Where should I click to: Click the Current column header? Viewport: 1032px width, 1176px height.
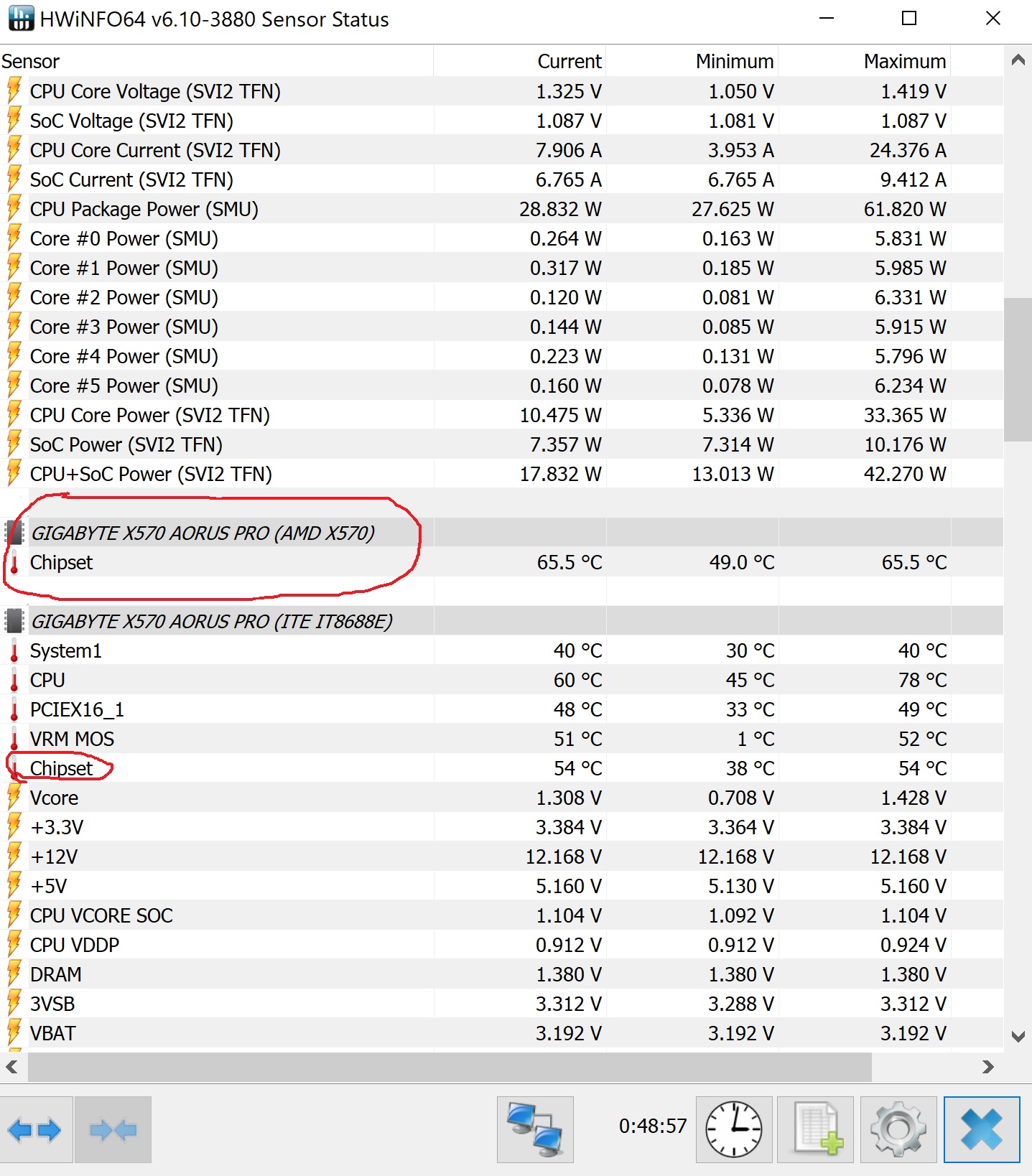[520, 61]
